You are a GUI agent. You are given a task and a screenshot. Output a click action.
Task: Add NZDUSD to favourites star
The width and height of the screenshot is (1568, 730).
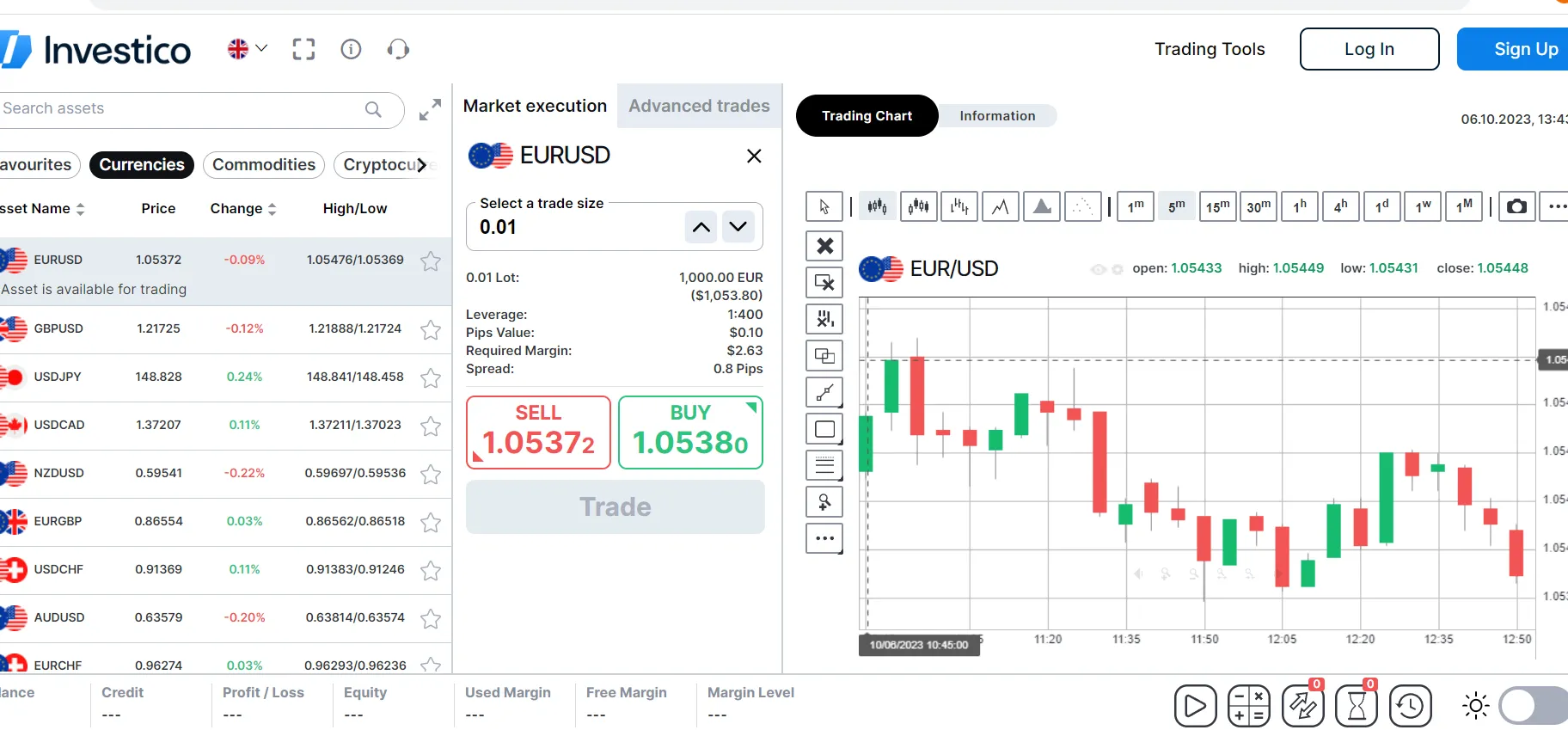point(431,474)
